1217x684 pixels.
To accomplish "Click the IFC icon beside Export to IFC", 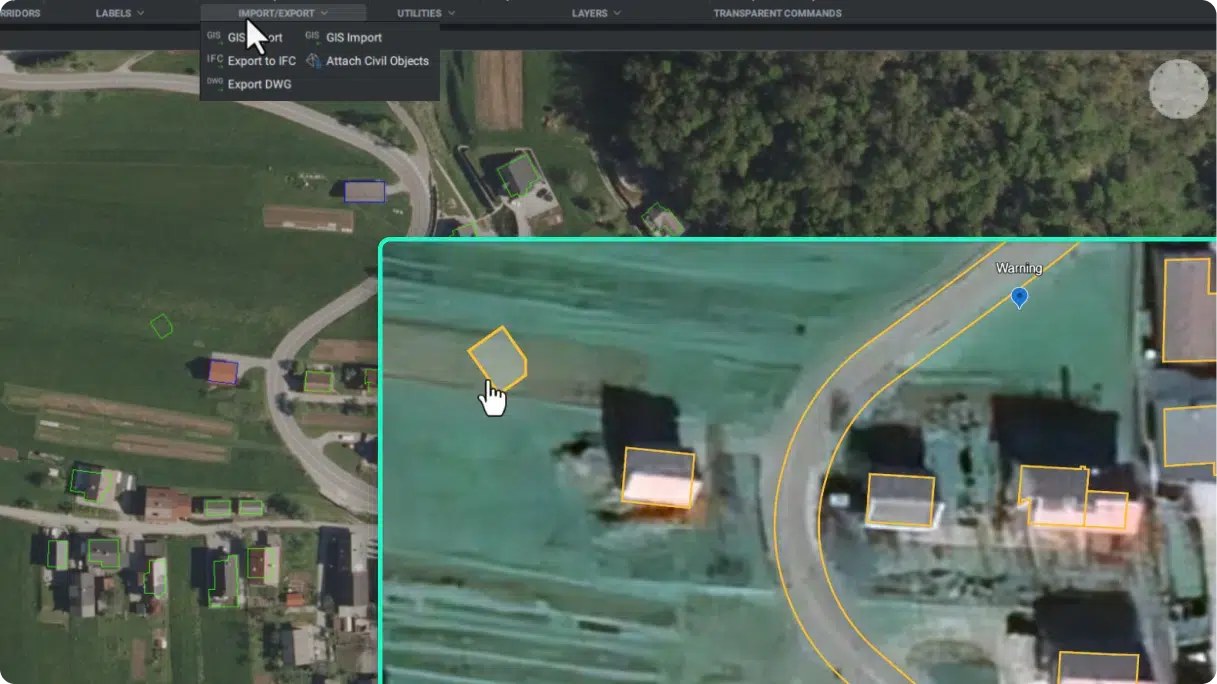I will (214, 60).
